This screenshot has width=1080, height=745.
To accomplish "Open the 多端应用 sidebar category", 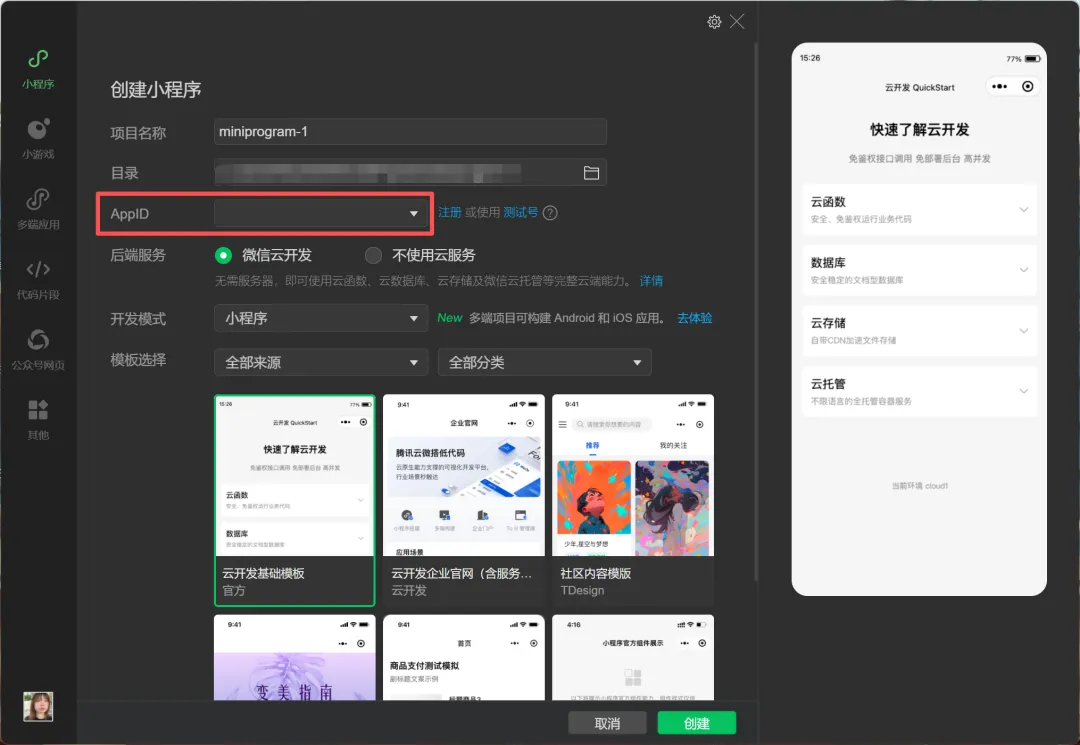I will coord(38,209).
